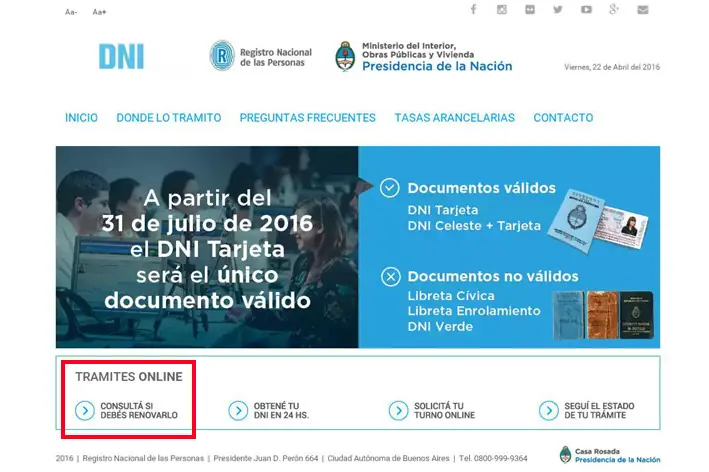Click the Libreta Cívica text
The height and width of the screenshot is (472, 709).
451,296
